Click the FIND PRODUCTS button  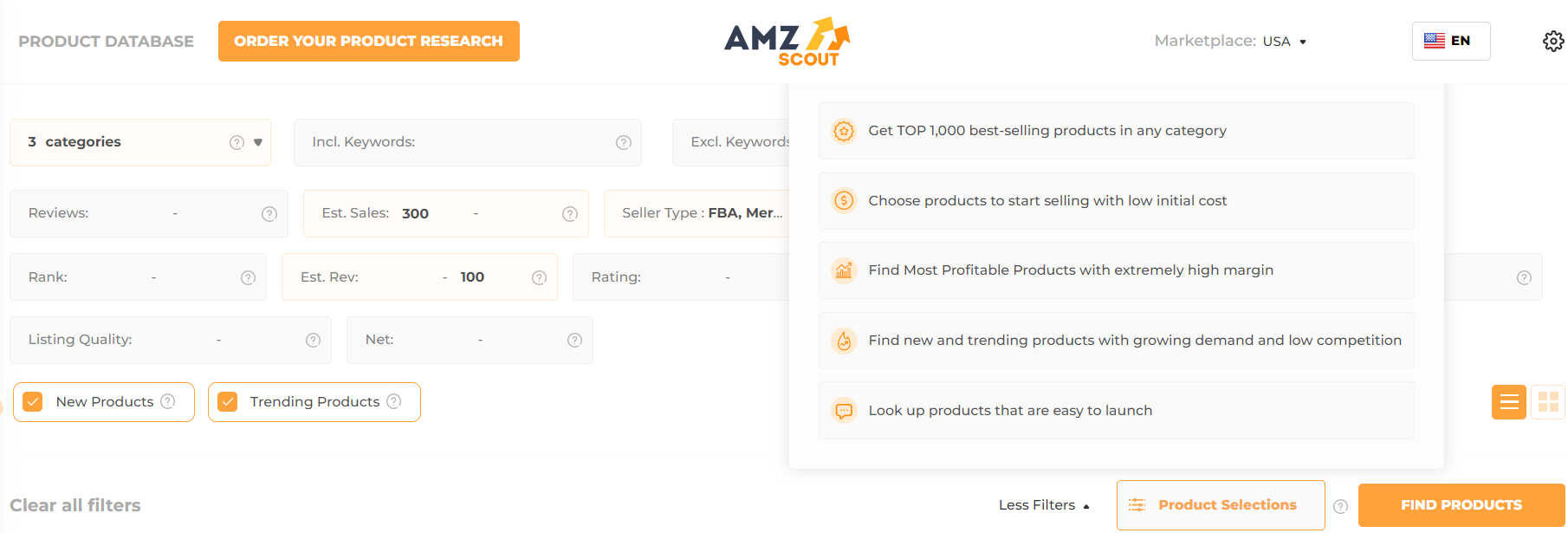point(1460,504)
